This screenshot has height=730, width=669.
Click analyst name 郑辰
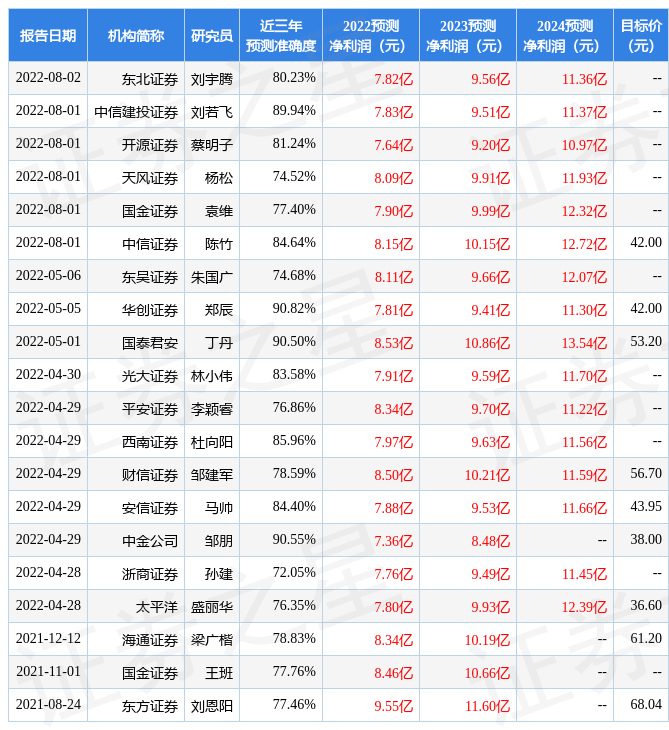coord(219,311)
